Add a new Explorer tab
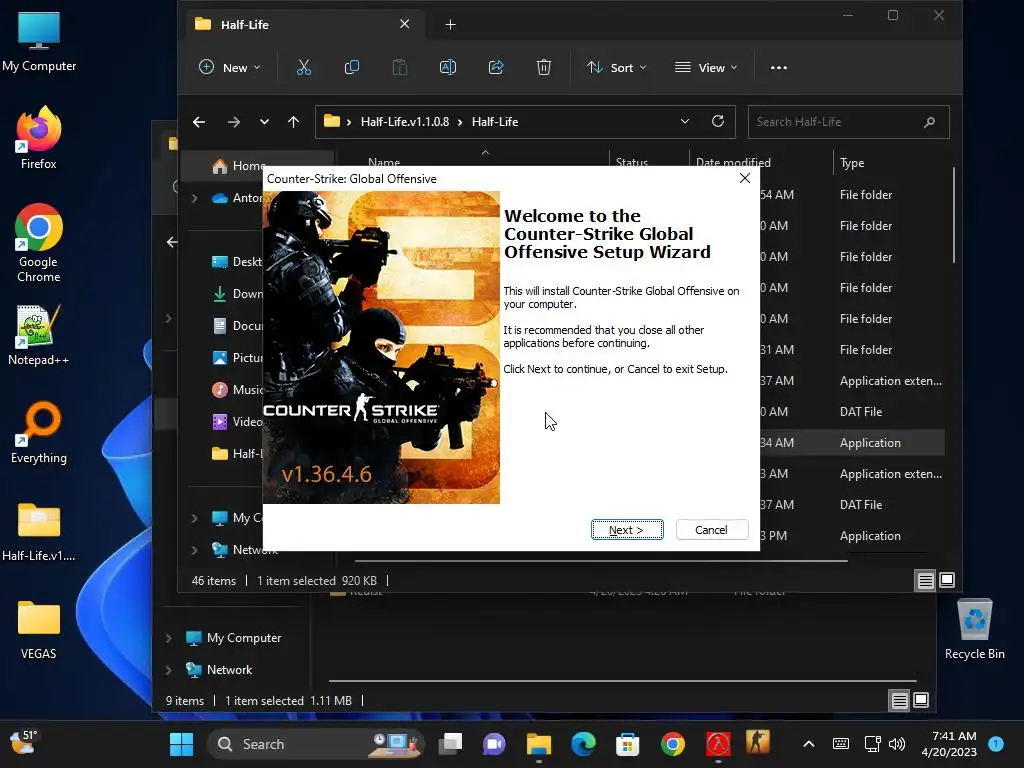The image size is (1024, 768). (x=451, y=25)
